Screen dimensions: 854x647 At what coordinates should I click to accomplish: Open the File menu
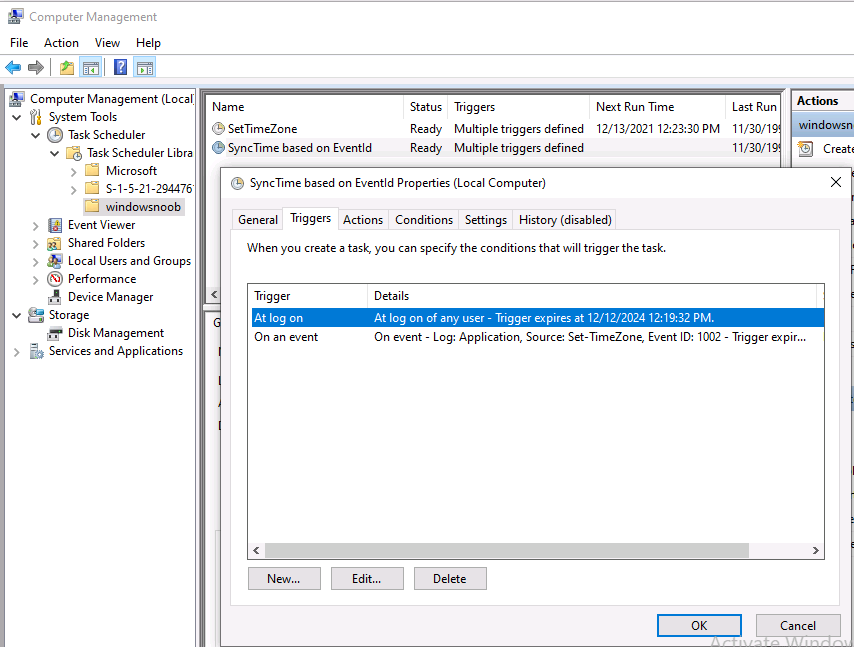pyautogui.click(x=19, y=42)
